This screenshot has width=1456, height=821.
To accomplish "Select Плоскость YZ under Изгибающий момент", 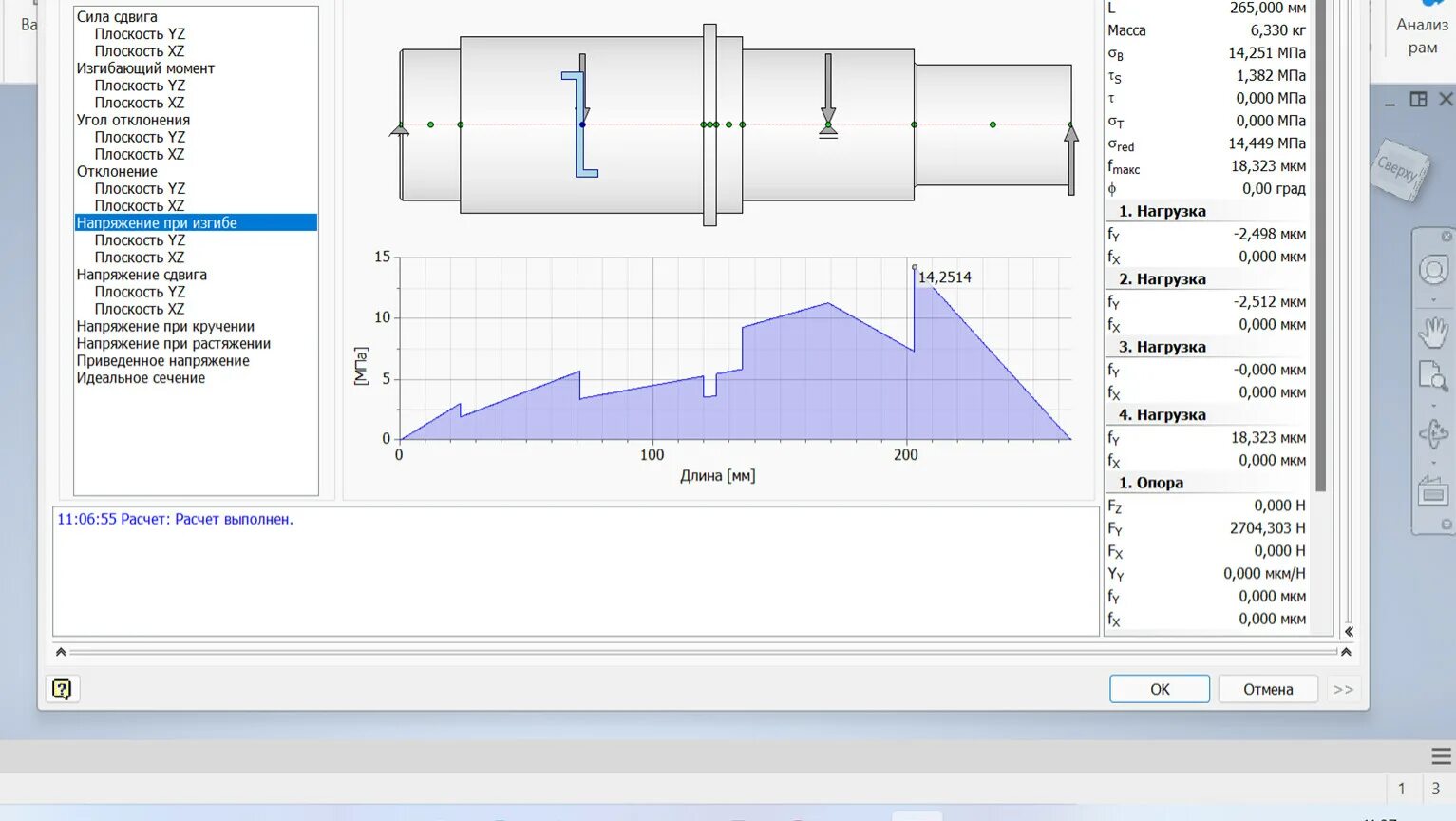I will point(140,85).
